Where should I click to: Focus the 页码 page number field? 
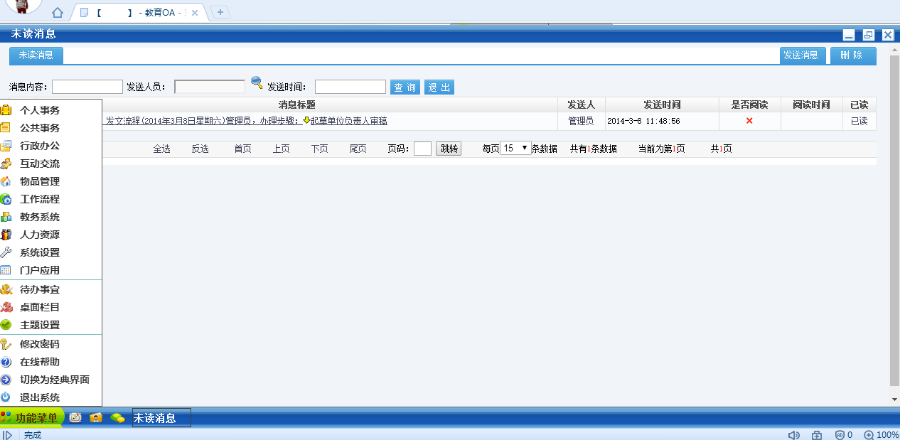422,149
